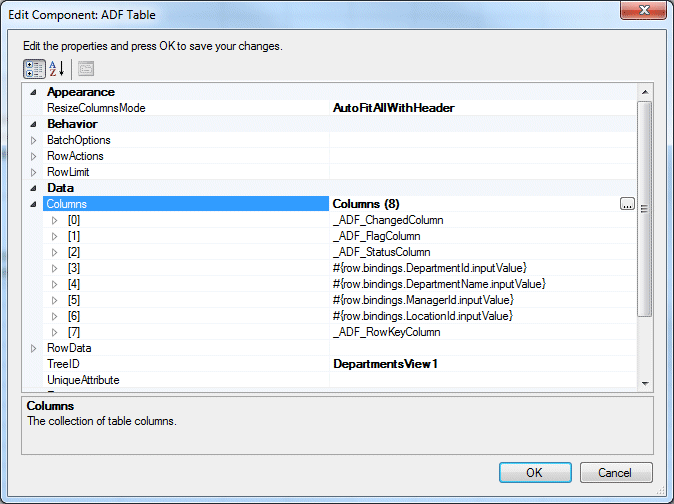Switch to Categorized property view
The image size is (674, 504).
click(34, 69)
